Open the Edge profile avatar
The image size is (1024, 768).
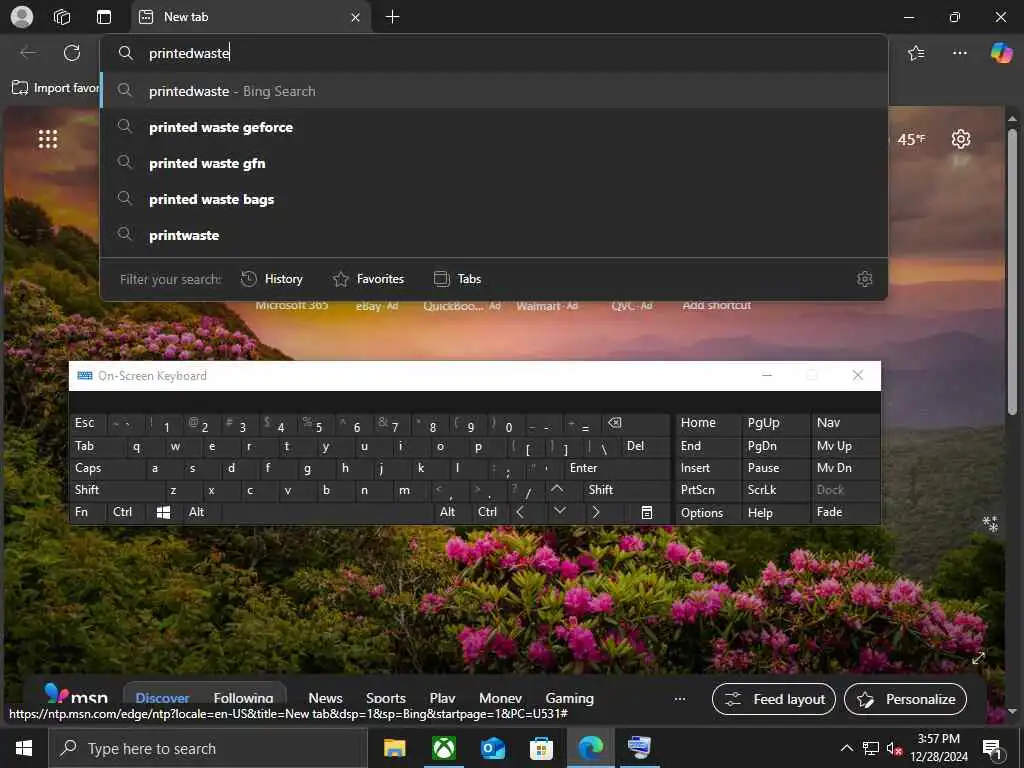[22, 17]
